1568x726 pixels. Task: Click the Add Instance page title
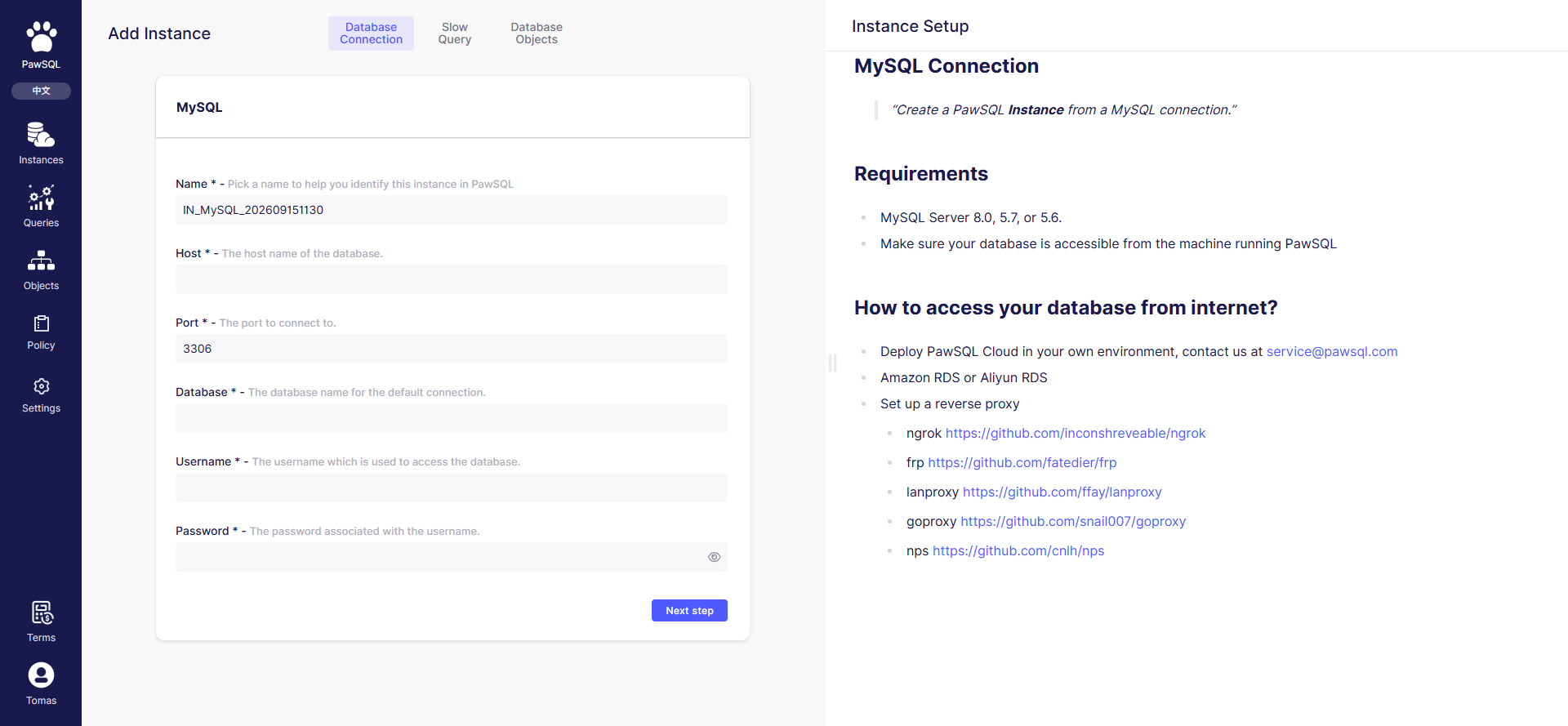(159, 33)
